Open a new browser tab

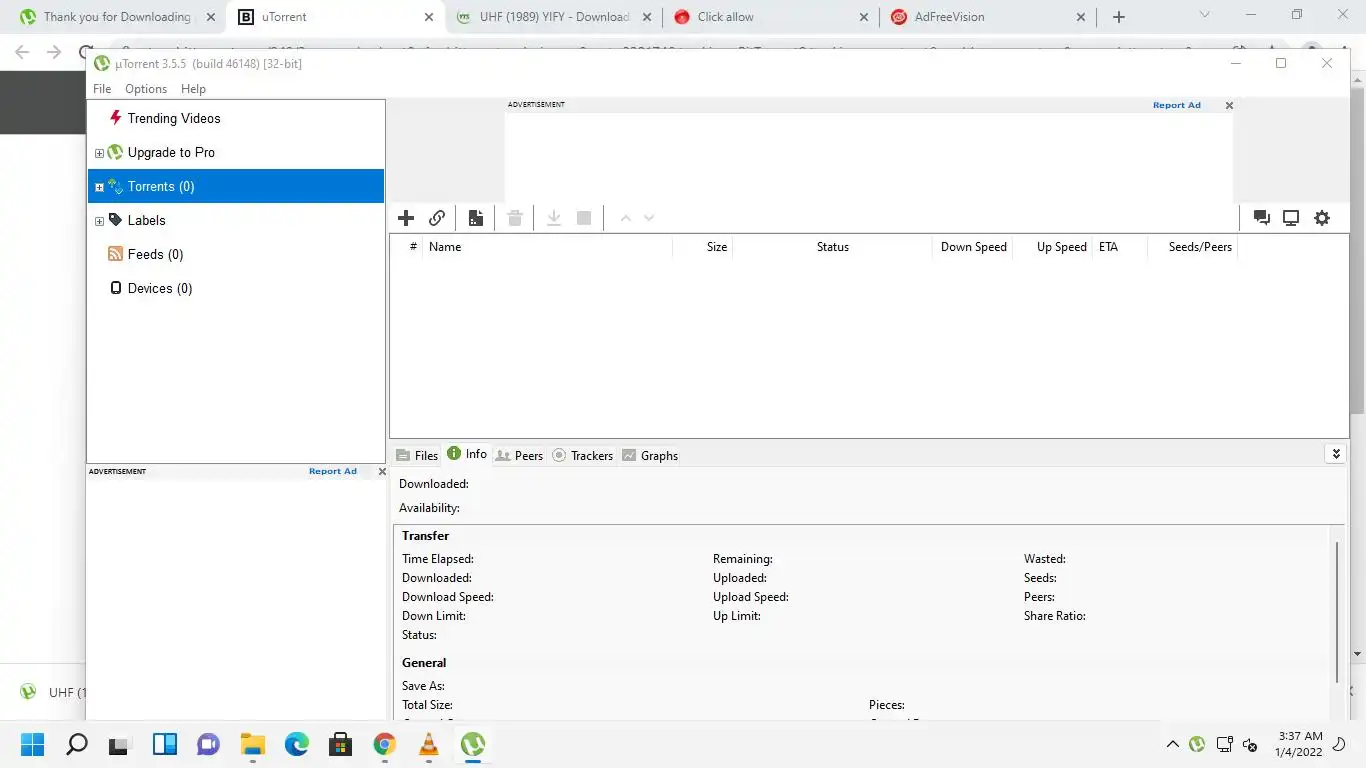[x=1119, y=17]
